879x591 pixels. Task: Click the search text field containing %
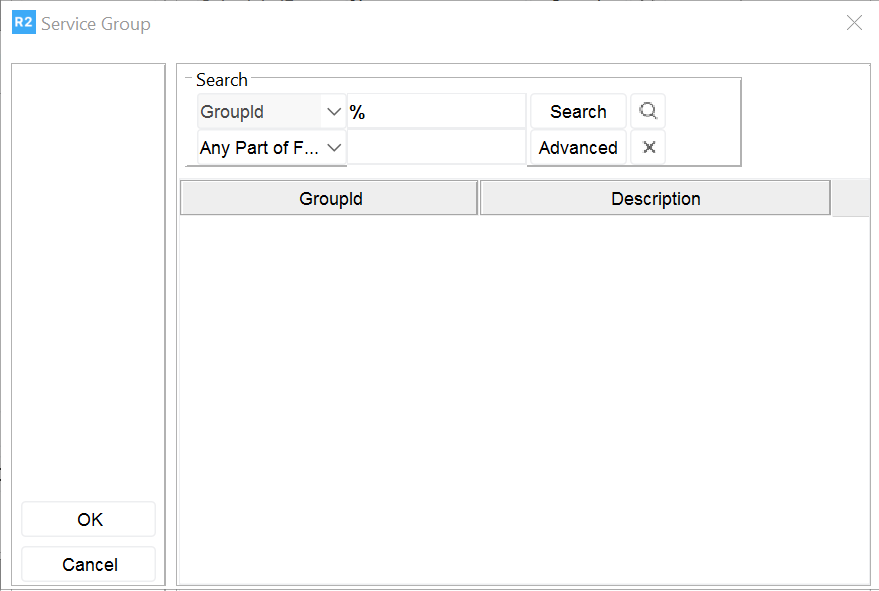tap(436, 112)
